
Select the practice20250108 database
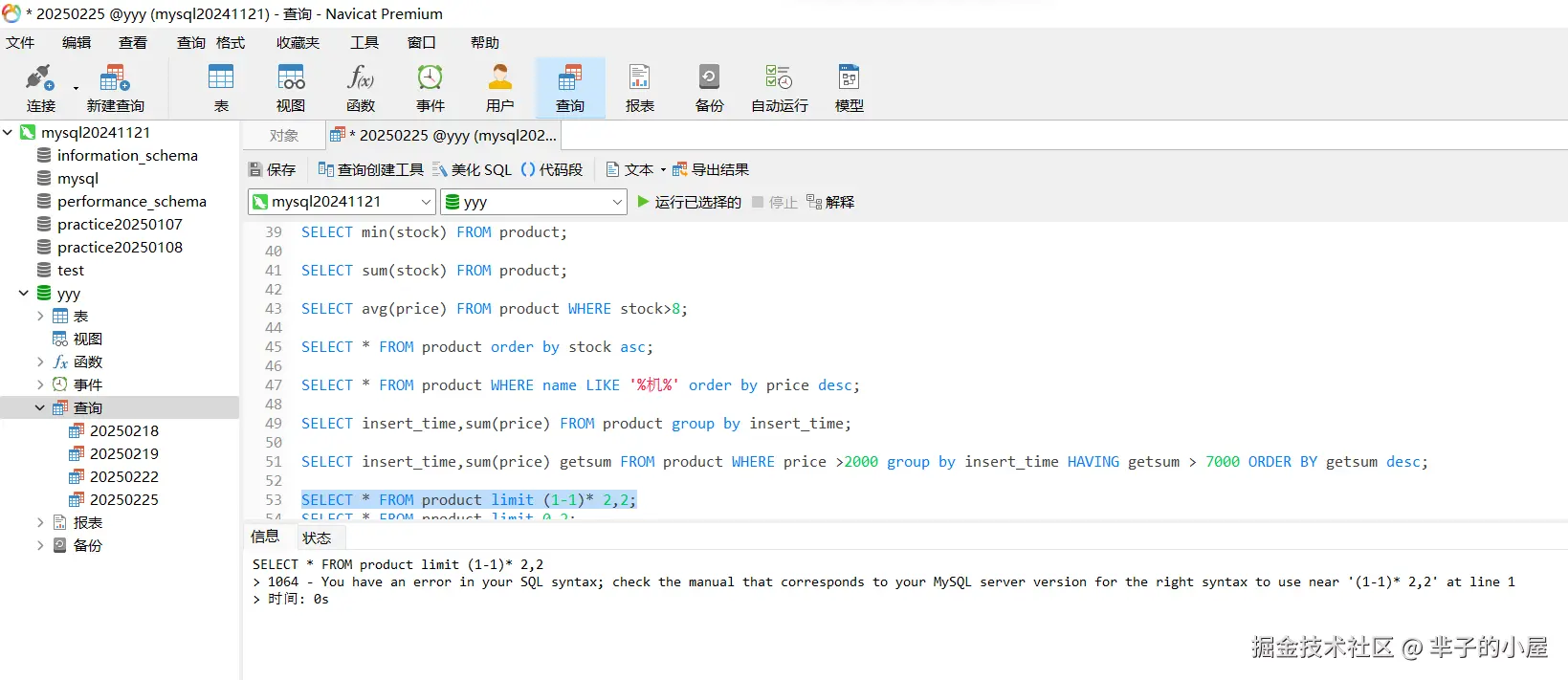pos(120,247)
